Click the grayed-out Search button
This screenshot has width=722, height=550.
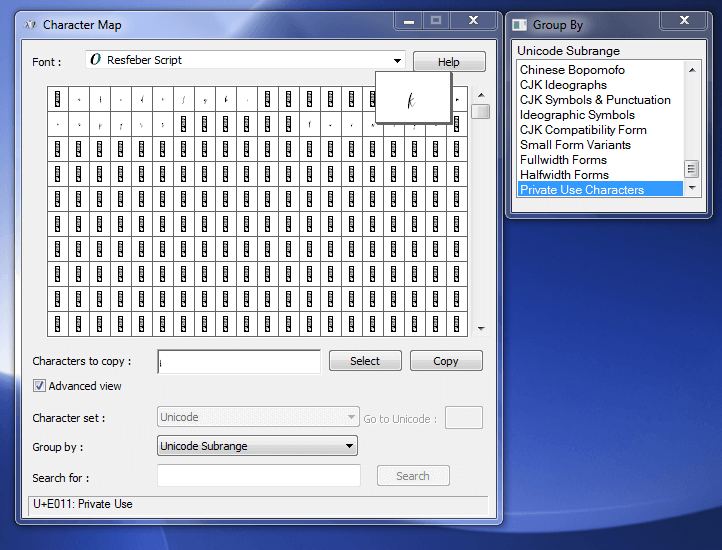click(x=413, y=476)
